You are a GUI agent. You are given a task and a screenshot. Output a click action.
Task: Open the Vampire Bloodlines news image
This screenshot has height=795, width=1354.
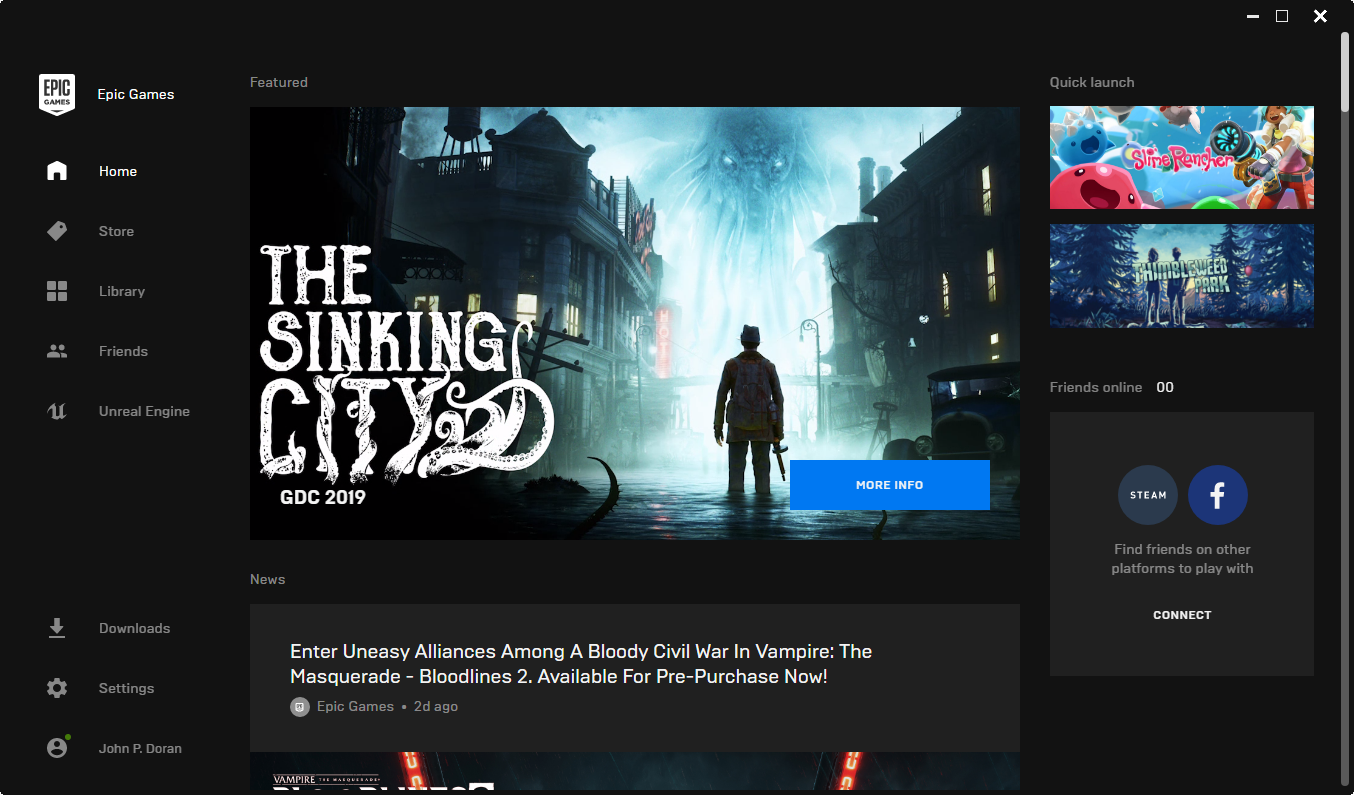[635, 772]
